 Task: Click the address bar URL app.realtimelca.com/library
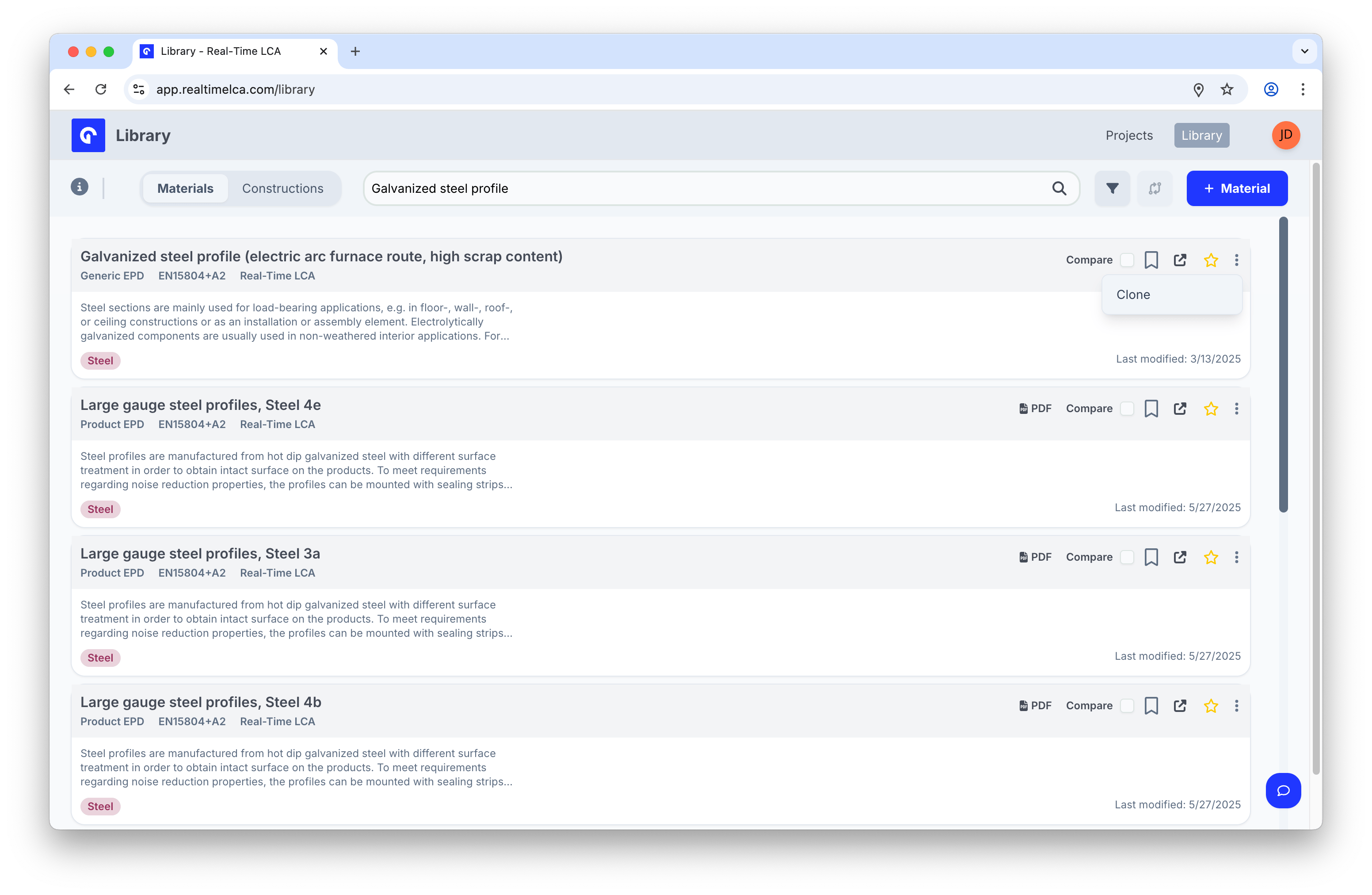(235, 89)
